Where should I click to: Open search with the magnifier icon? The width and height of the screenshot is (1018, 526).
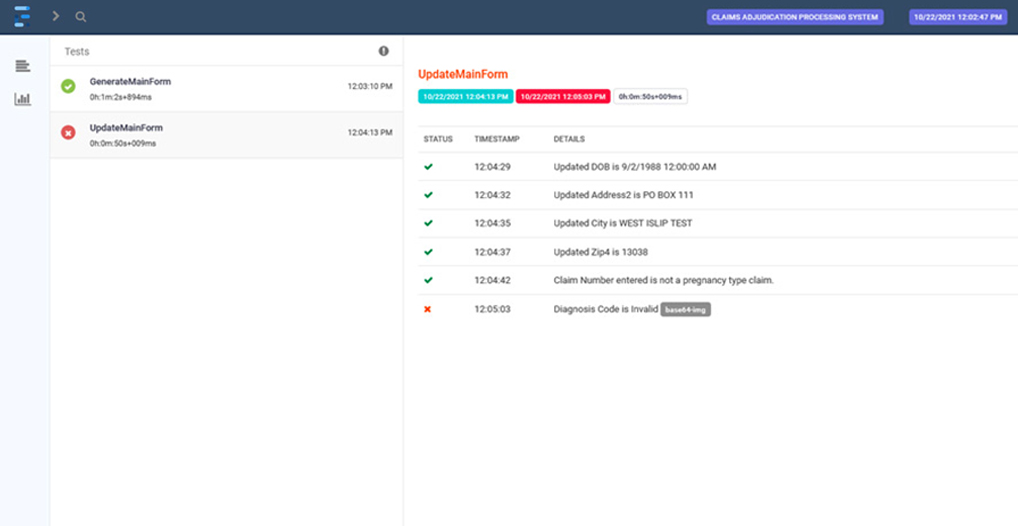tap(81, 17)
